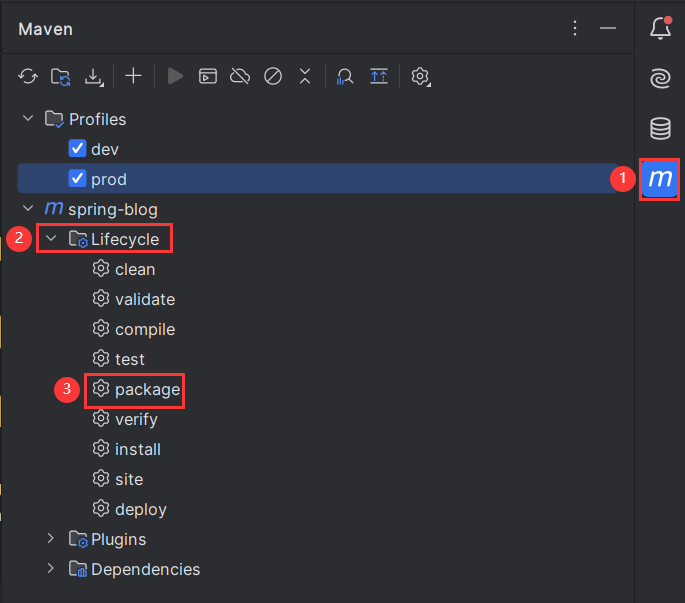Image resolution: width=685 pixels, height=603 pixels.
Task: Uncheck the prod profile checkbox
Action: click(77, 178)
